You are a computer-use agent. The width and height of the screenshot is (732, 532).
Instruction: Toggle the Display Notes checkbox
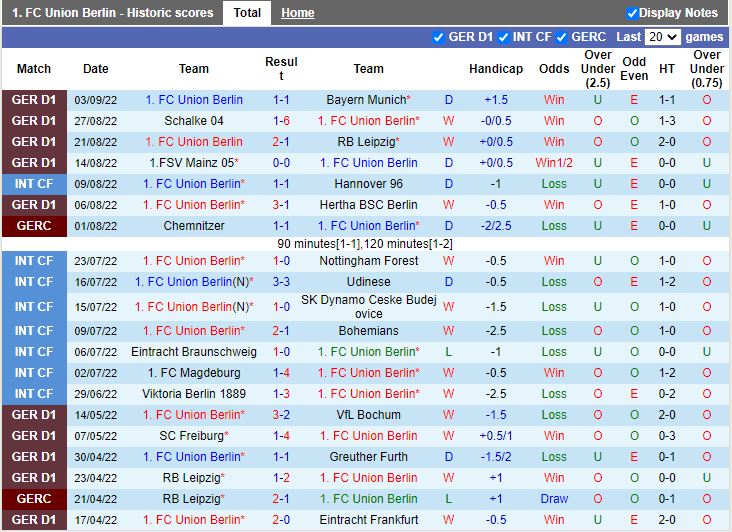click(632, 14)
